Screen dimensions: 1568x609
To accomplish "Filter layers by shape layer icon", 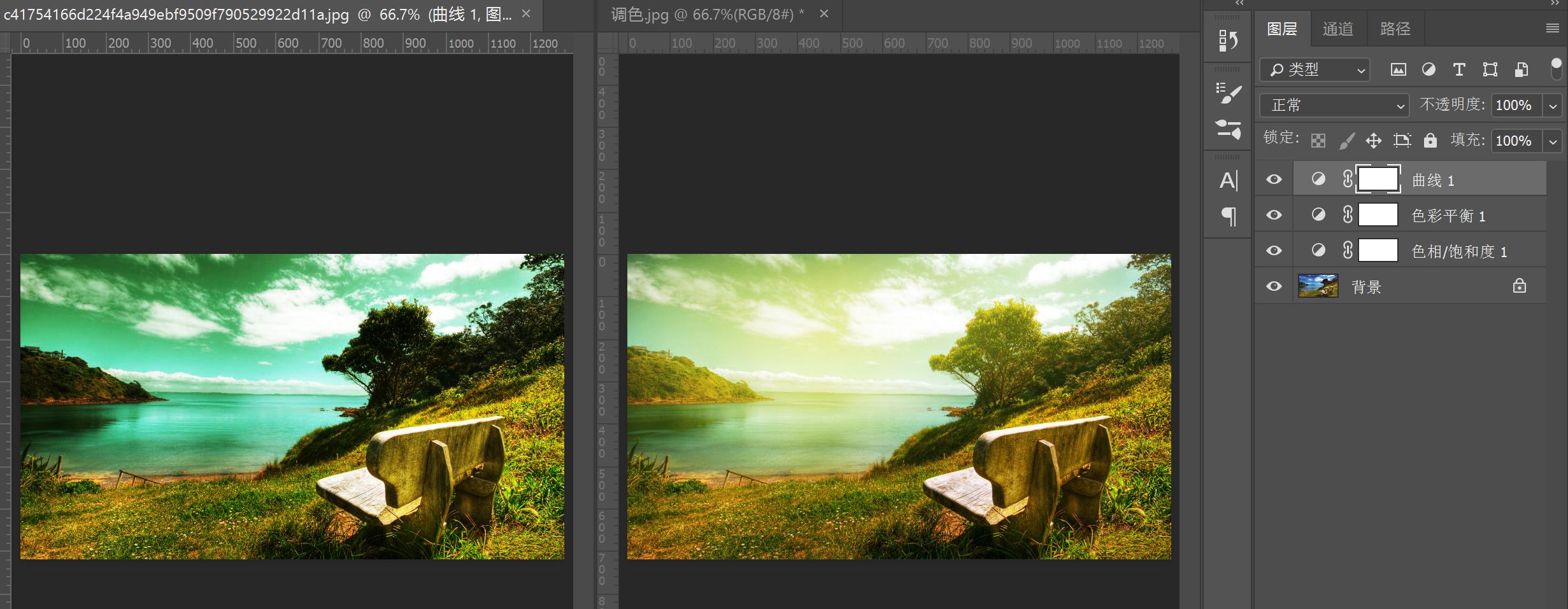I will [1490, 70].
